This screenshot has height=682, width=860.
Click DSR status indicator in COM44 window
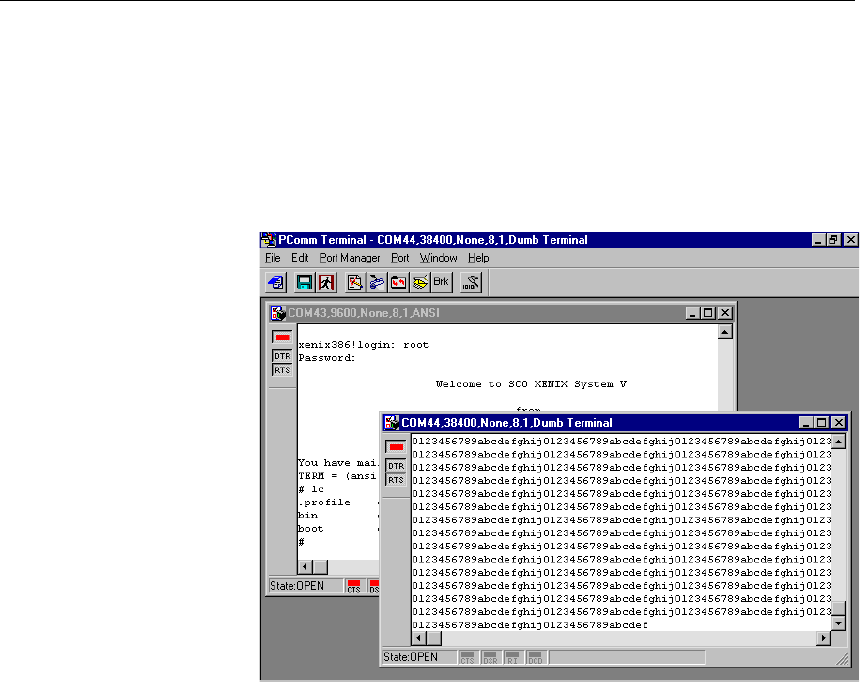coord(490,657)
